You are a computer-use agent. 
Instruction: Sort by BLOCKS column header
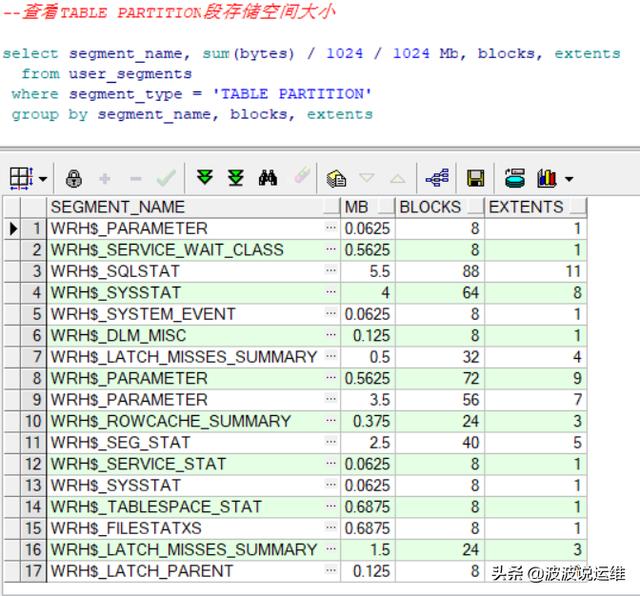tap(440, 207)
